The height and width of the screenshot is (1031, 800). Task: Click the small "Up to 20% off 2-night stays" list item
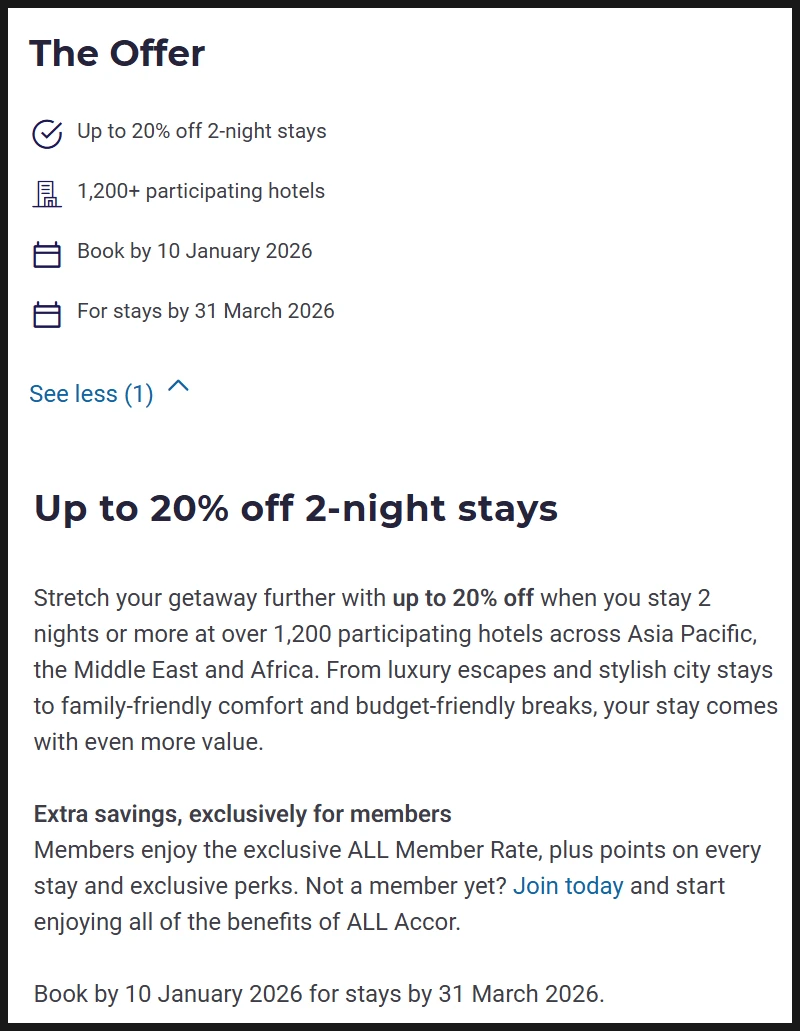pos(202,131)
